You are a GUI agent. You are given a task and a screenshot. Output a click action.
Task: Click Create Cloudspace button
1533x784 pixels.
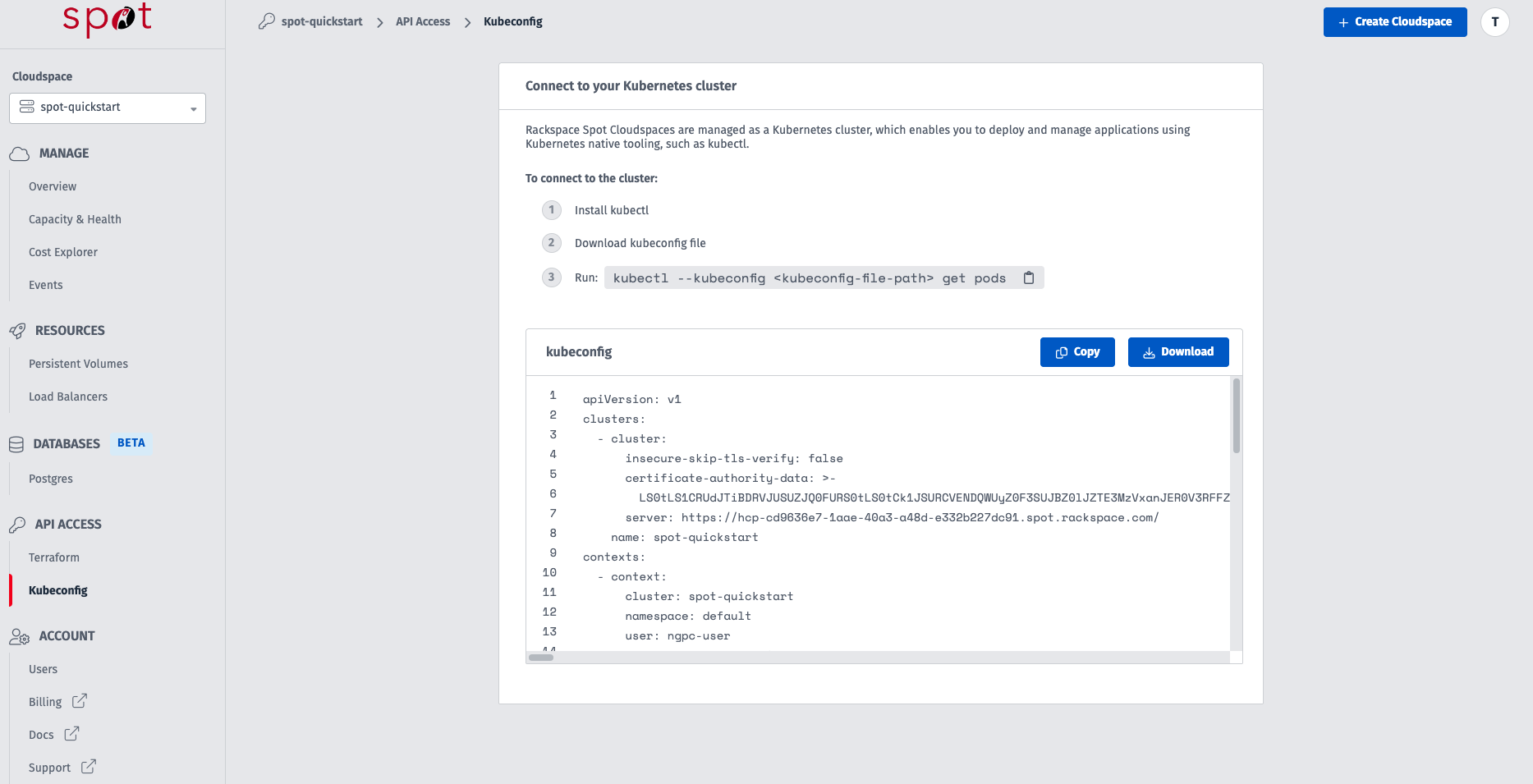[1394, 22]
